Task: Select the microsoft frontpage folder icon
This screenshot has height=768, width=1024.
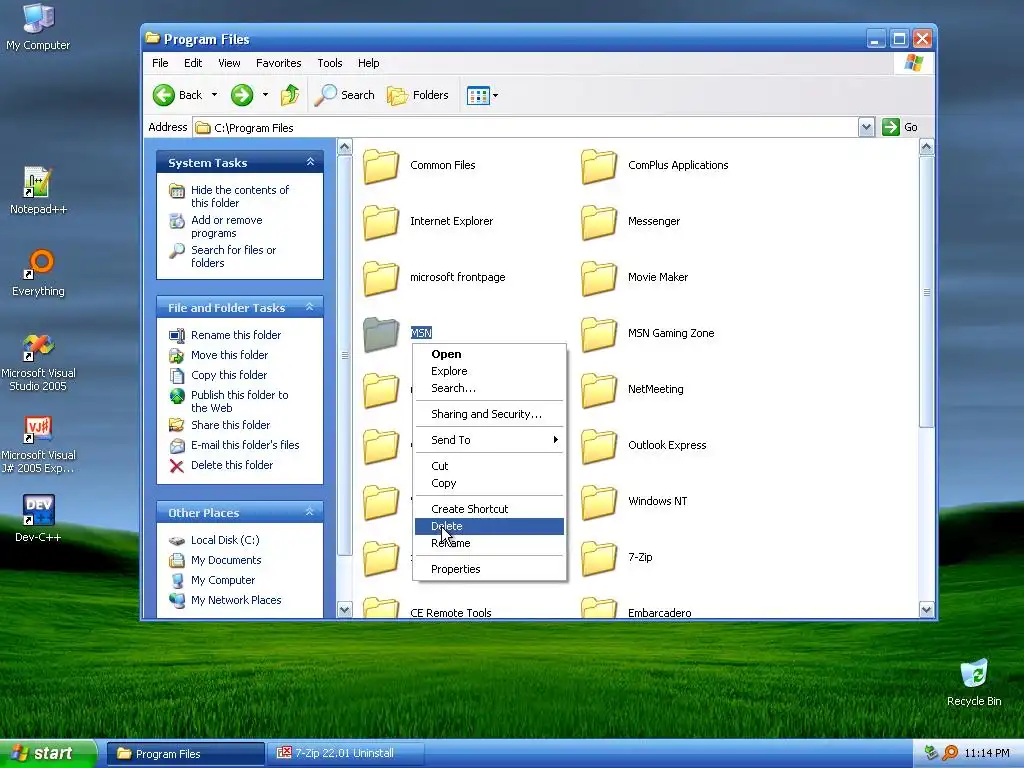Action: click(x=381, y=278)
